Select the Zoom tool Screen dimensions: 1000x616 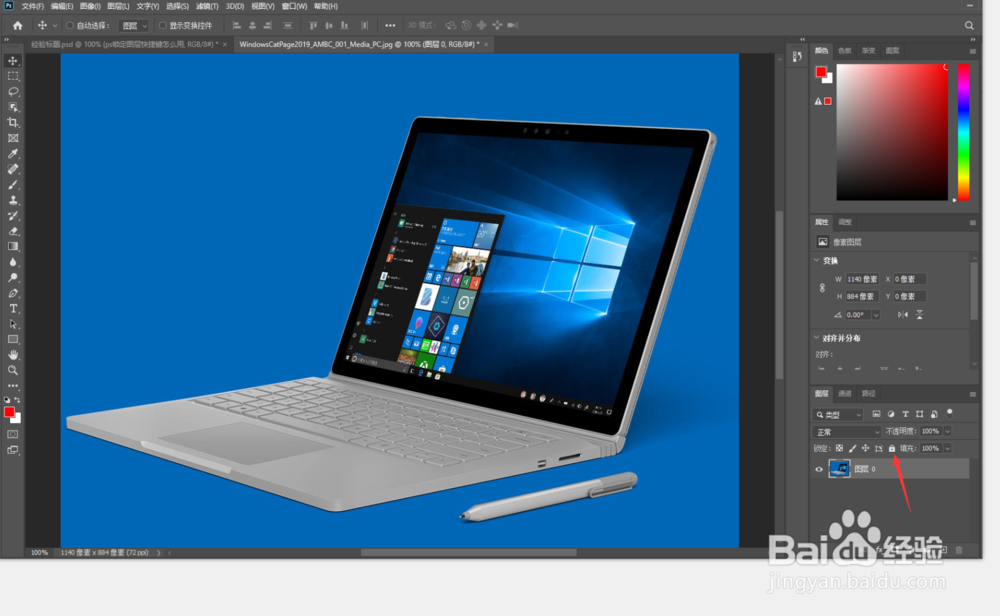(x=13, y=370)
